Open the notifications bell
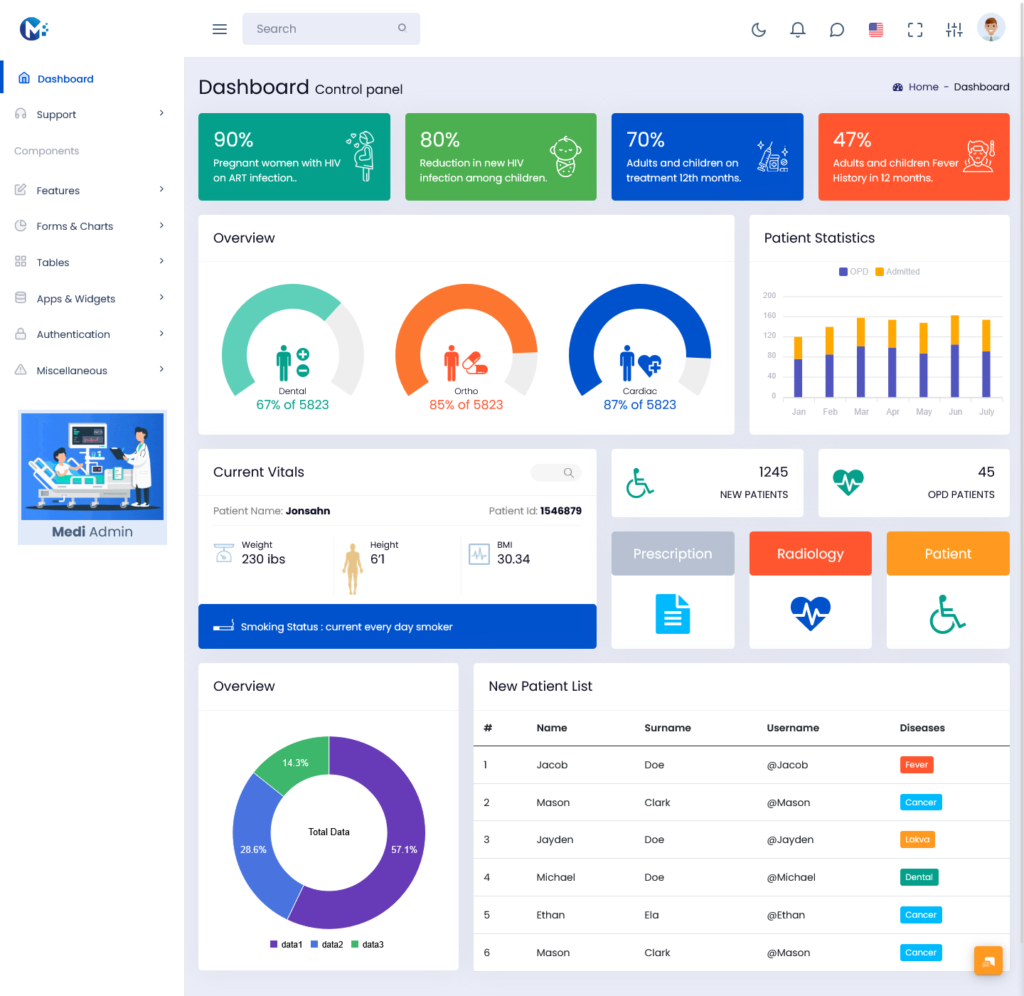This screenshot has height=996, width=1024. (797, 30)
